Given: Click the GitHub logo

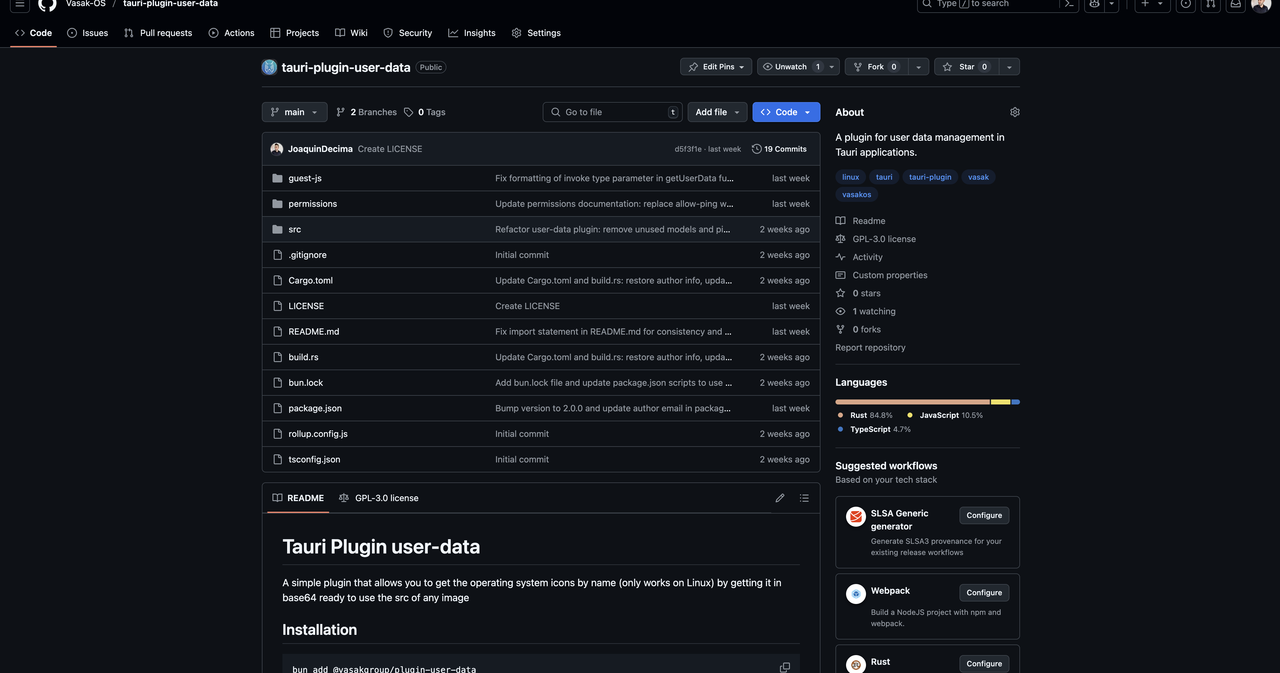Looking at the screenshot, I should tap(47, 4).
